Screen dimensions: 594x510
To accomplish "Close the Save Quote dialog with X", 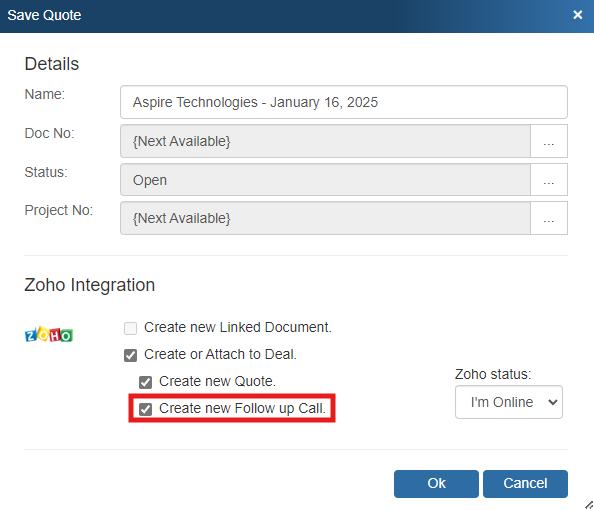I will [x=577, y=15].
